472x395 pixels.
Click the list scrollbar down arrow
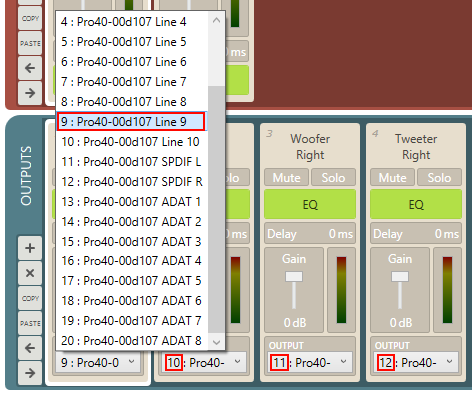click(216, 342)
